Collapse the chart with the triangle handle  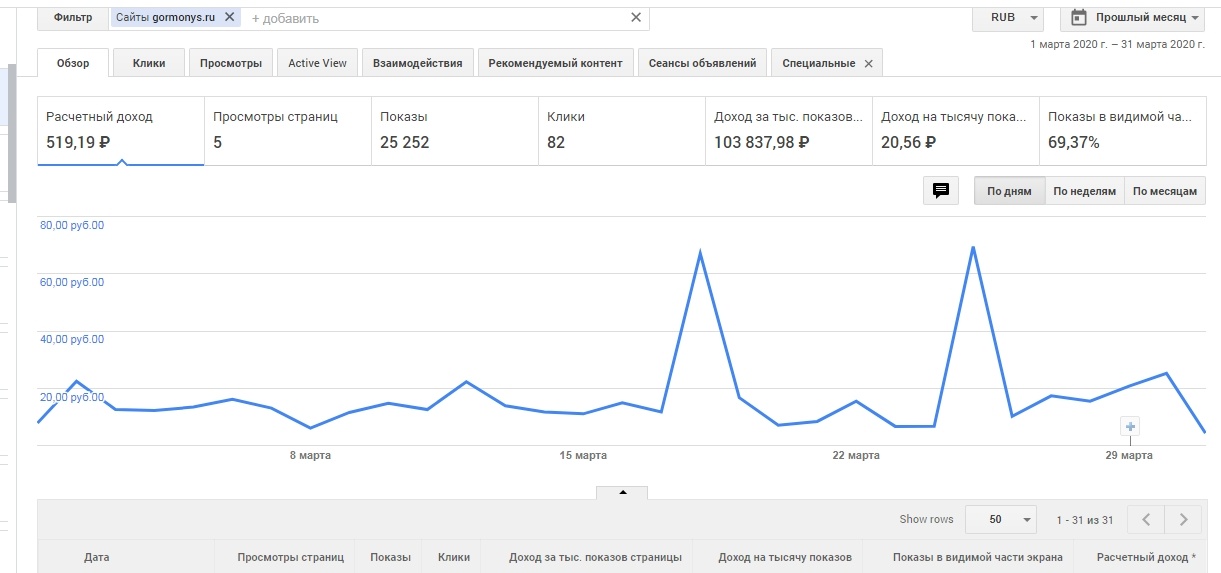pyautogui.click(x=622, y=492)
